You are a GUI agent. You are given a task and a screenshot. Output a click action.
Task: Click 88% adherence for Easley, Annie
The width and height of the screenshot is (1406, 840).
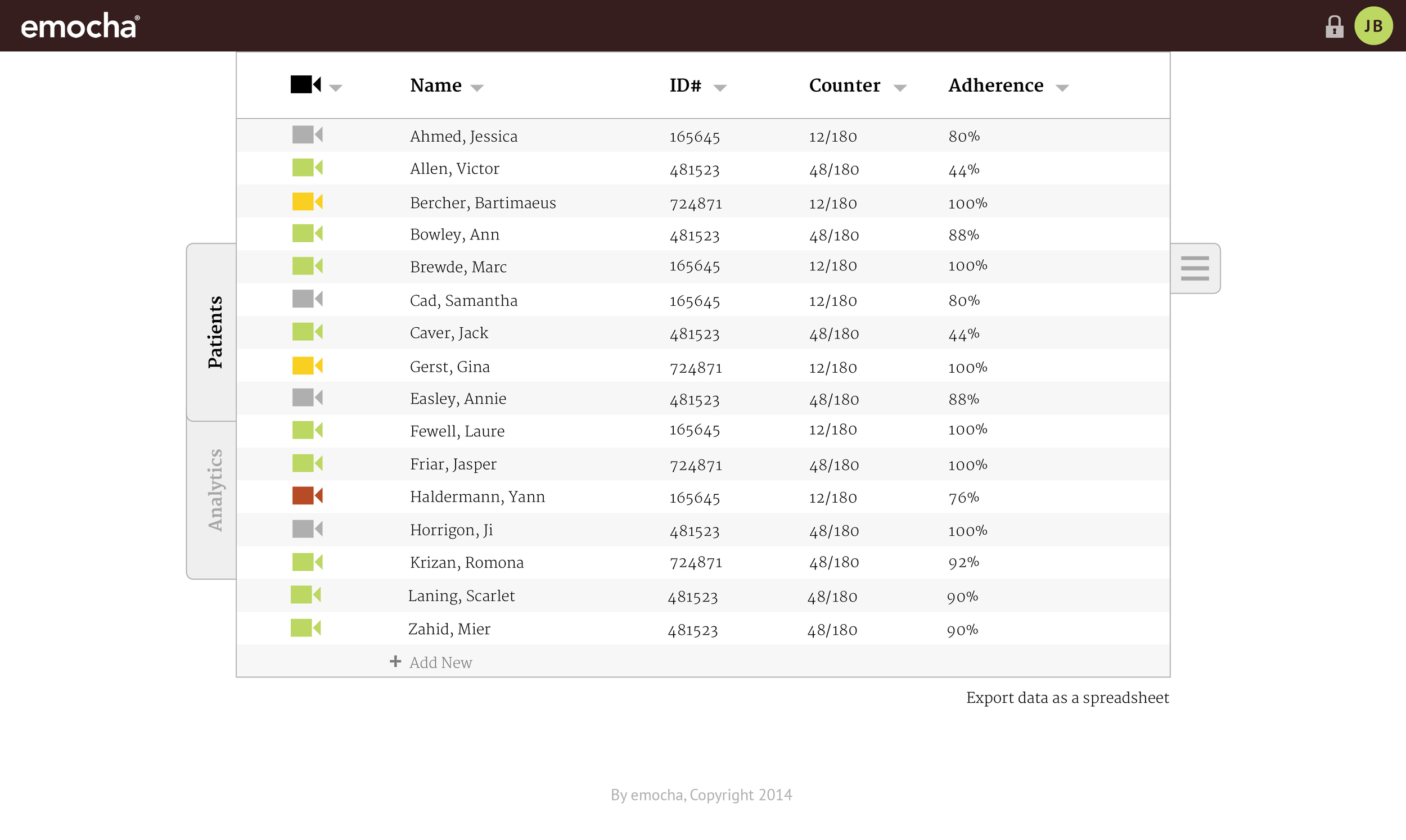pos(964,399)
